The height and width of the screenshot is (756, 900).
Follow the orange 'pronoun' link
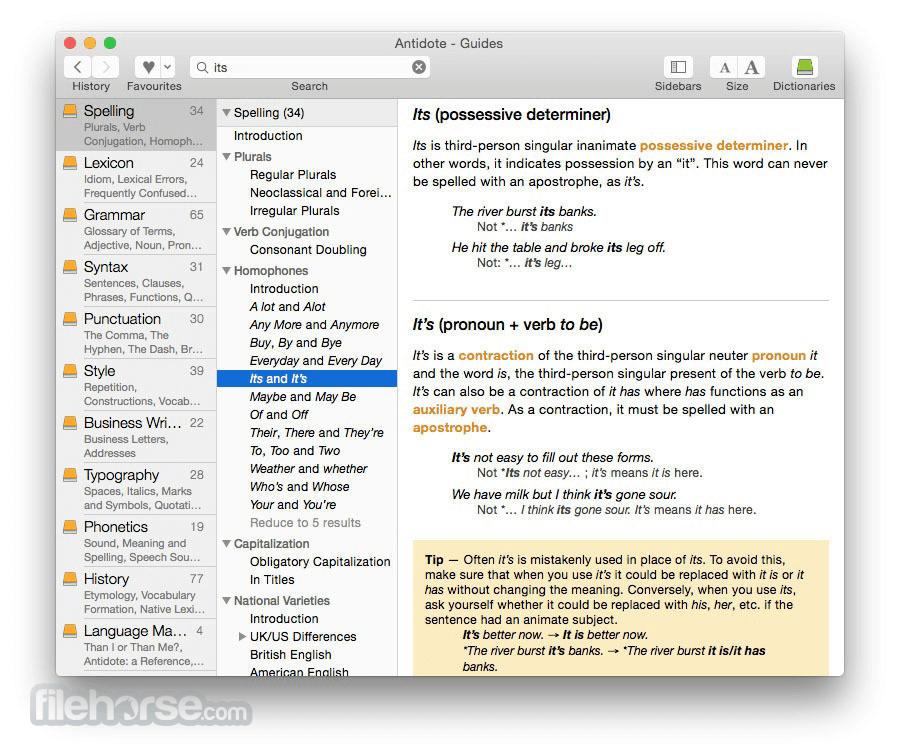coord(779,355)
